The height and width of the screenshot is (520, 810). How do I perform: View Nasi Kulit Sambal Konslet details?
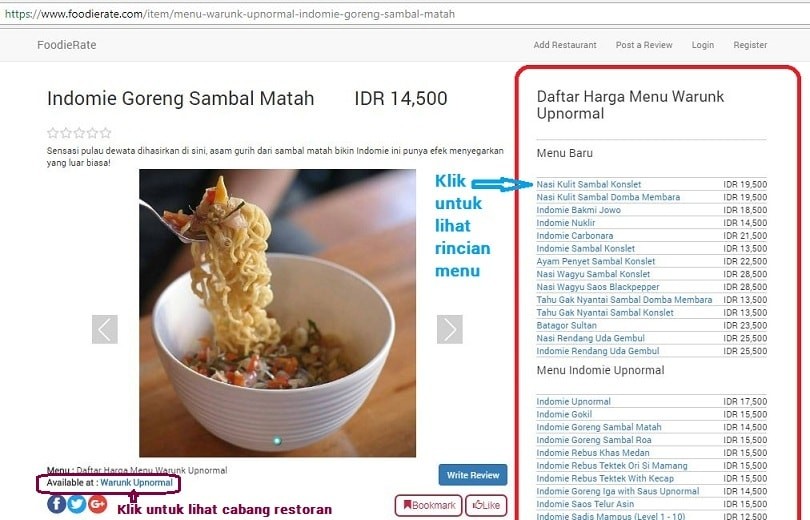click(588, 184)
